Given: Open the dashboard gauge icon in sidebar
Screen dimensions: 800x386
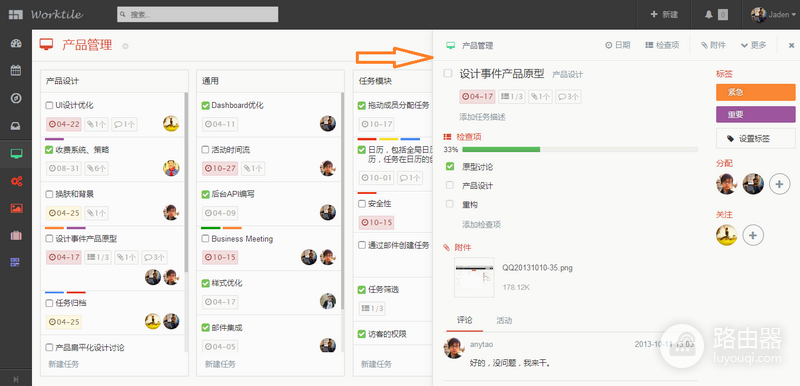Looking at the screenshot, I should click(x=16, y=43).
